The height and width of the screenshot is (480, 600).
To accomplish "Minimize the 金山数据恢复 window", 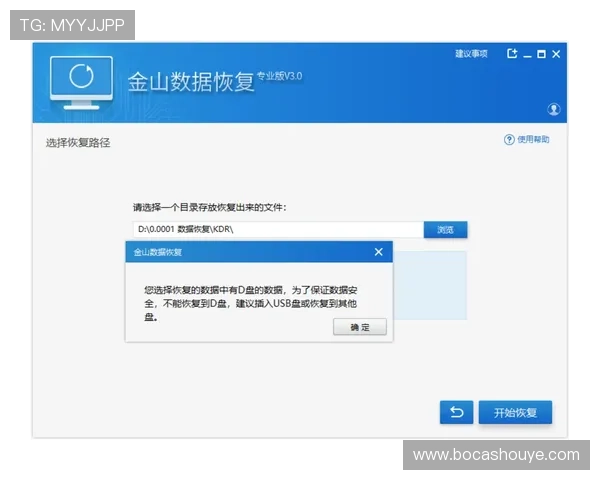I will [x=527, y=56].
